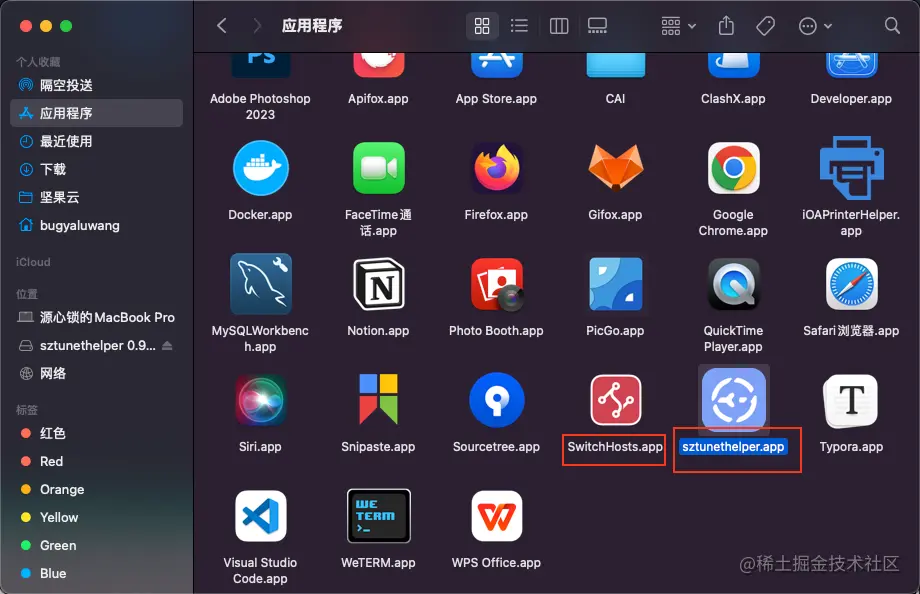Select the FaceTime app icon
Image resolution: width=920 pixels, height=594 pixels.
(x=378, y=168)
